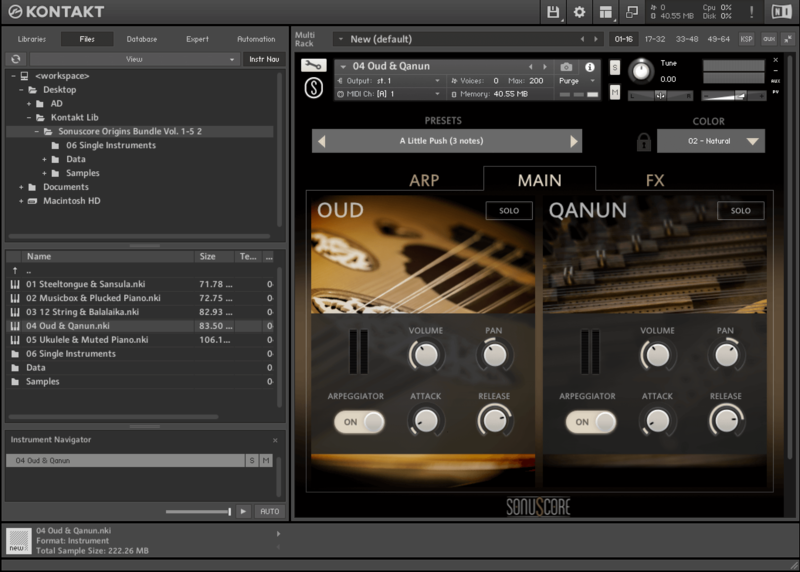Switch to the ARP tab
Viewport: 800px width, 572px height.
tap(425, 181)
